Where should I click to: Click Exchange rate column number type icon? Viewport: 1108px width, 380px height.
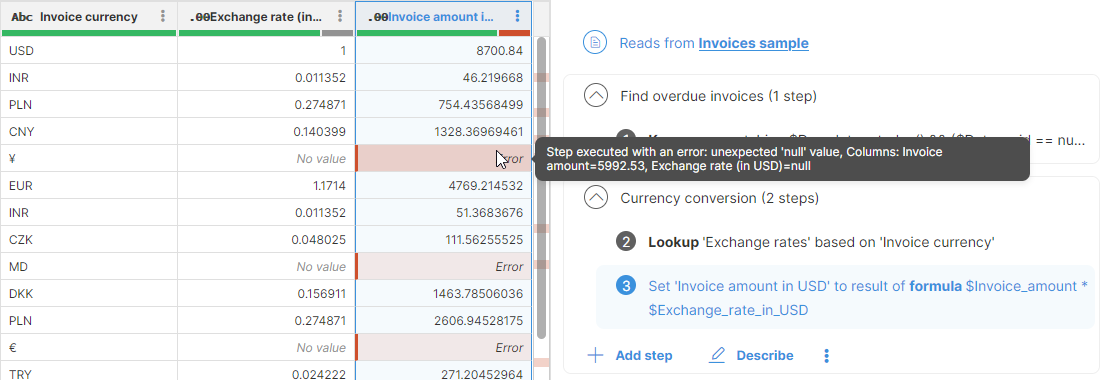tap(201, 16)
